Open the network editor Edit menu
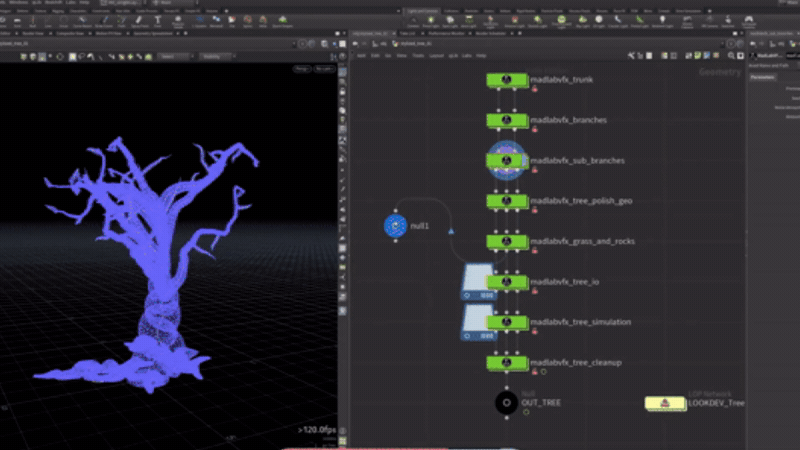 tap(375, 56)
